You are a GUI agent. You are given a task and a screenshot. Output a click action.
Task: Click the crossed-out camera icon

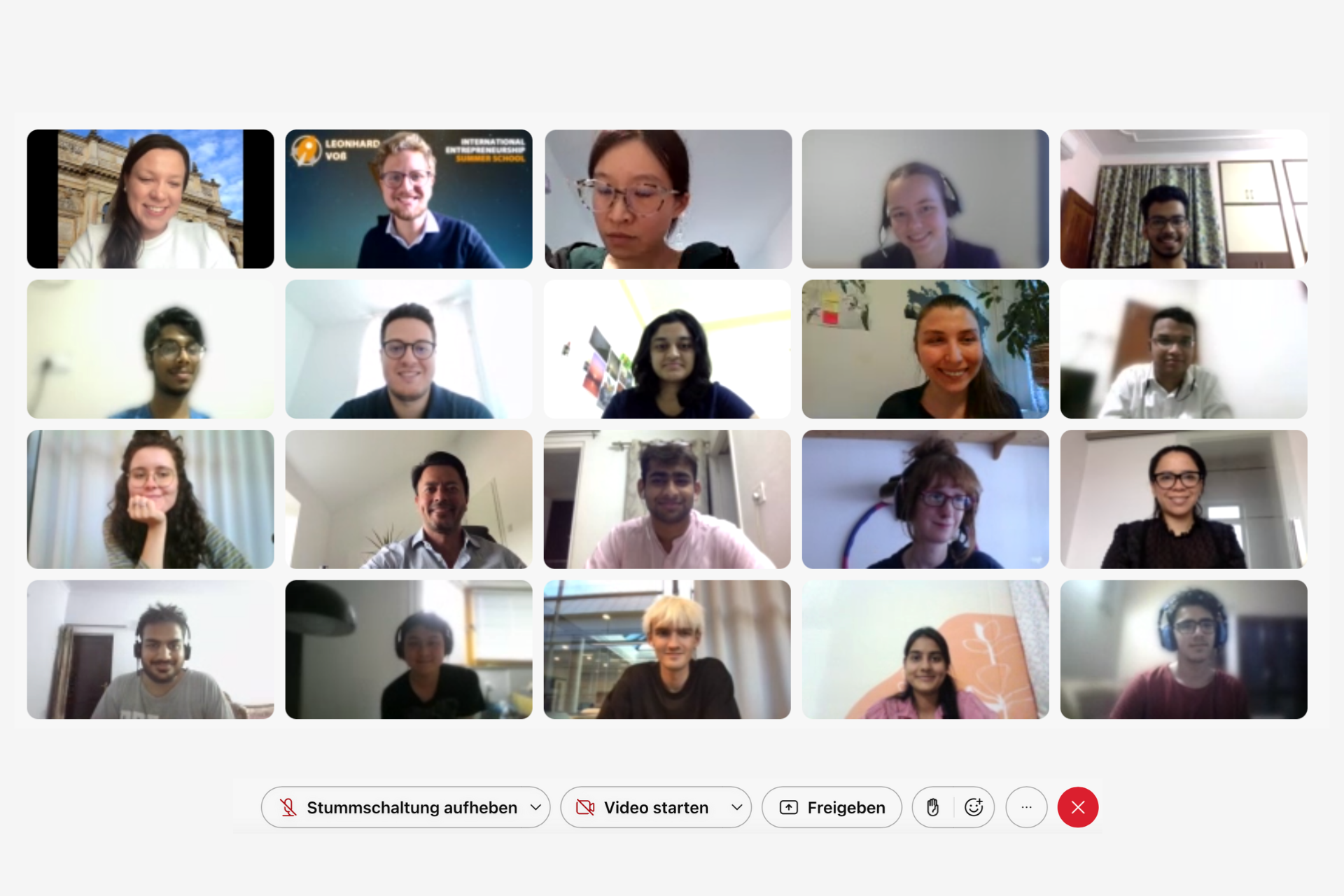(x=585, y=807)
